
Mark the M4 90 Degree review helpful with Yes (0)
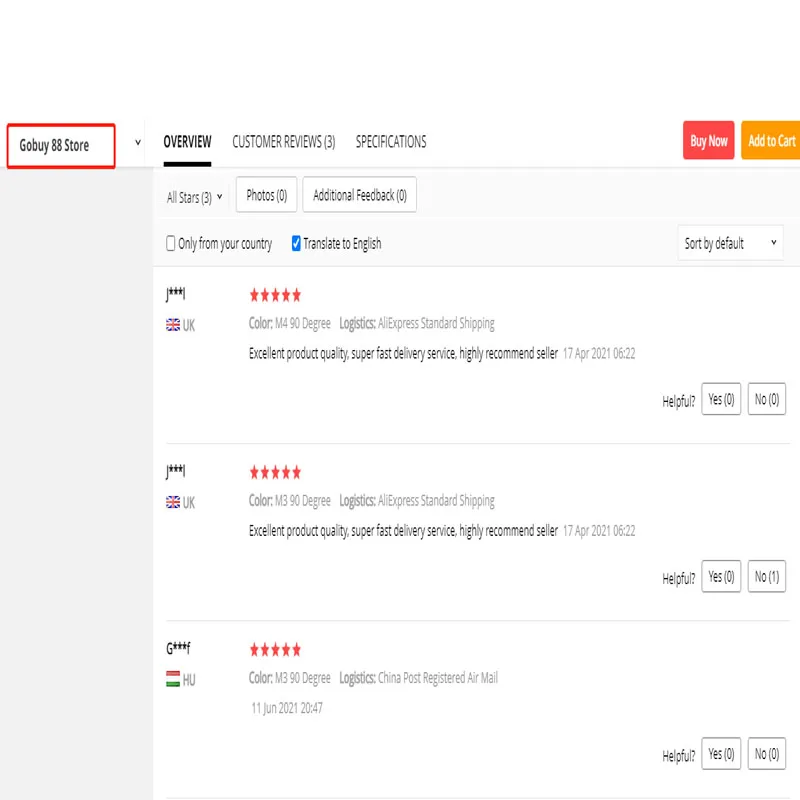[721, 399]
